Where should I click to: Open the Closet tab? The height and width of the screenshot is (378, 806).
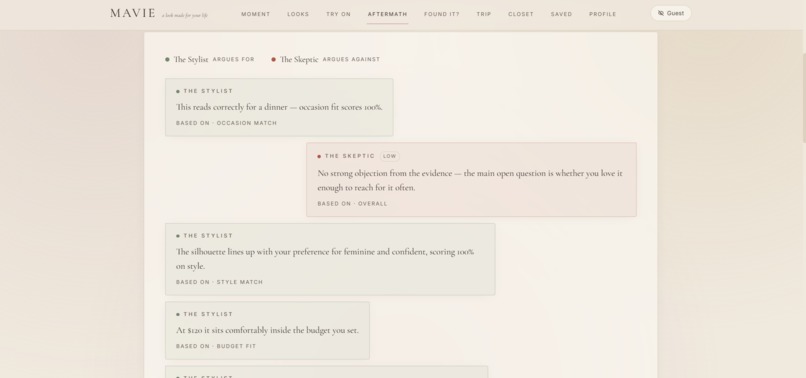coord(521,14)
